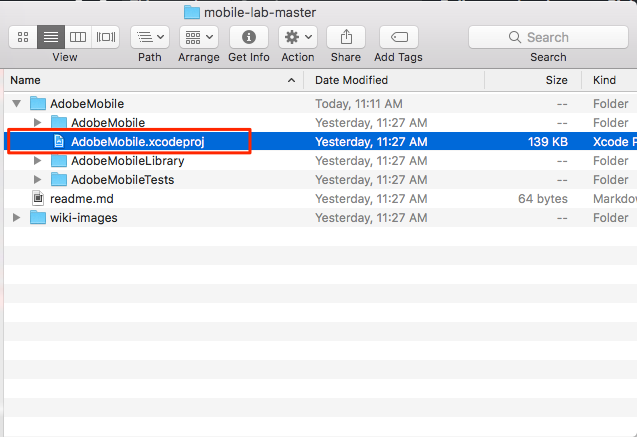The width and height of the screenshot is (637, 437).
Task: Click the mobile-lab-master window title
Action: tap(260, 13)
